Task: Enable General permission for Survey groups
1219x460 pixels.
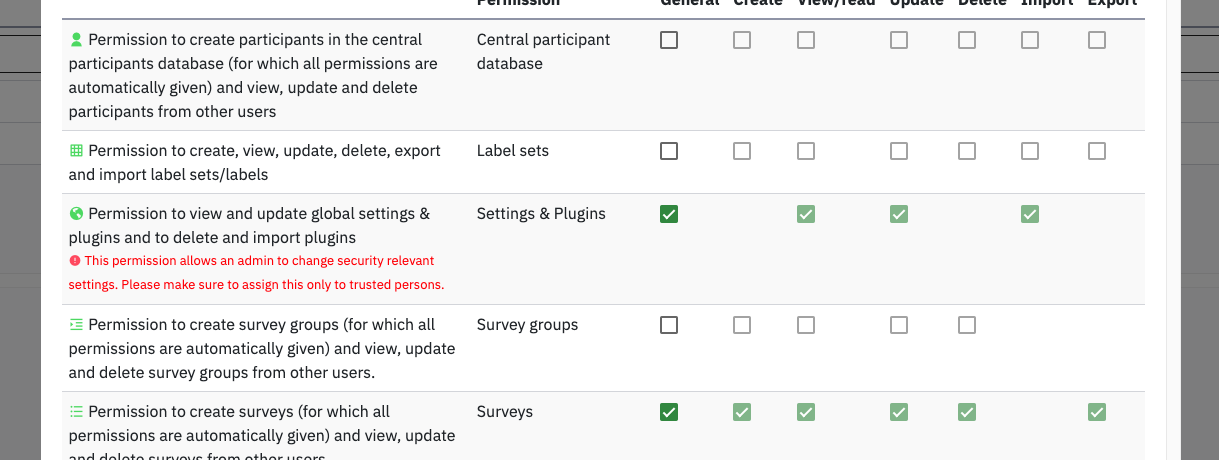Action: [669, 325]
